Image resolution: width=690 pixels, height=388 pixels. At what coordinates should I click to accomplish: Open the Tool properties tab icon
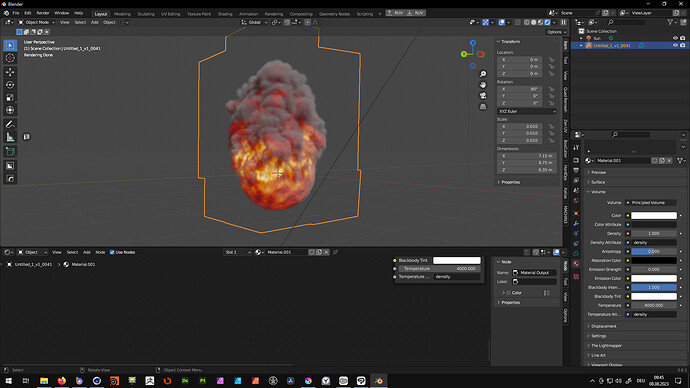(576, 148)
